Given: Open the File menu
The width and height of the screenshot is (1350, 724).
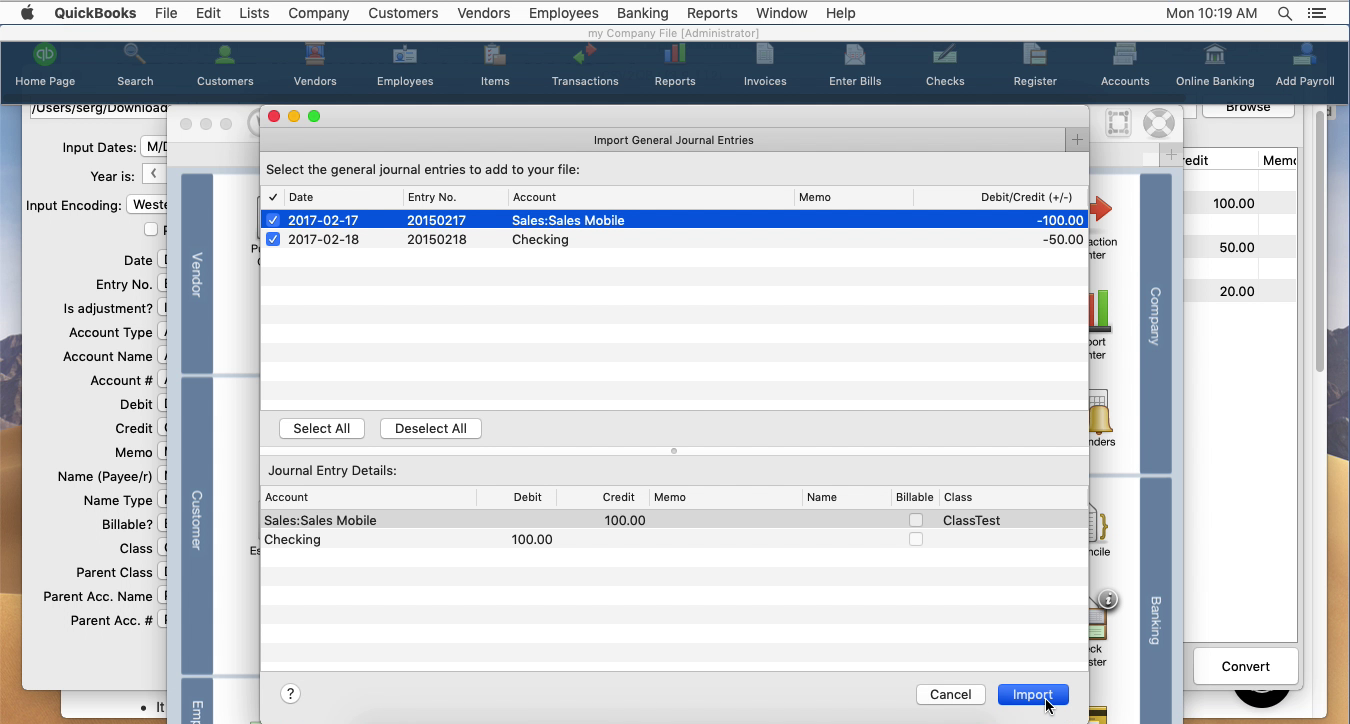Looking at the screenshot, I should (166, 13).
